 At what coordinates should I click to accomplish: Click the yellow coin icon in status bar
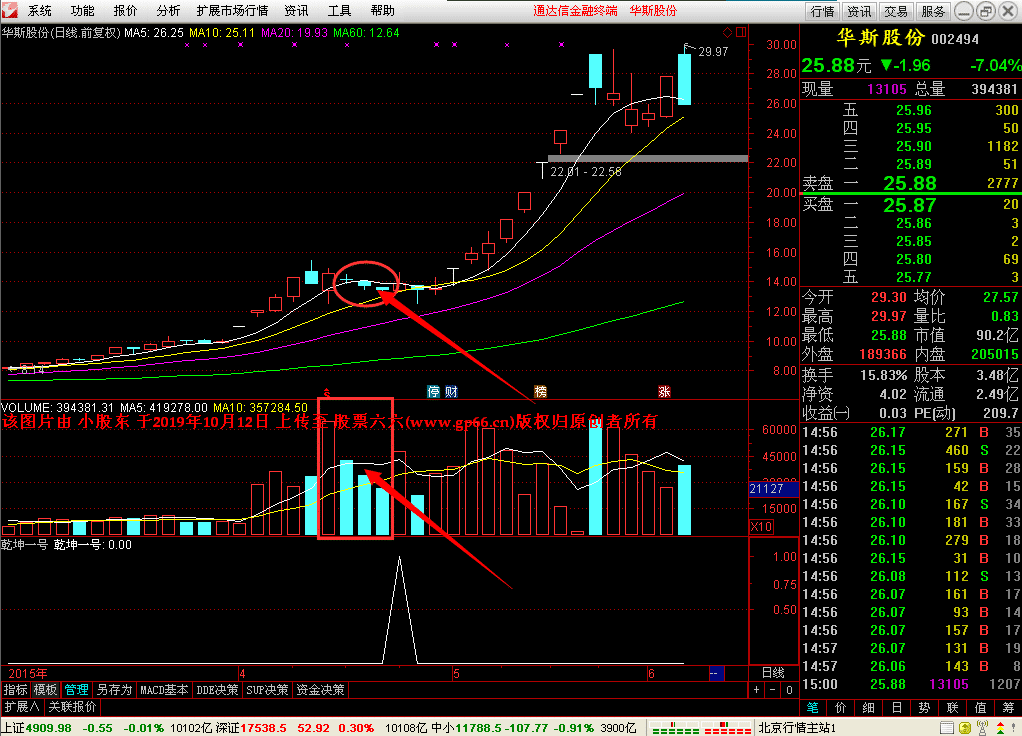pyautogui.click(x=965, y=728)
